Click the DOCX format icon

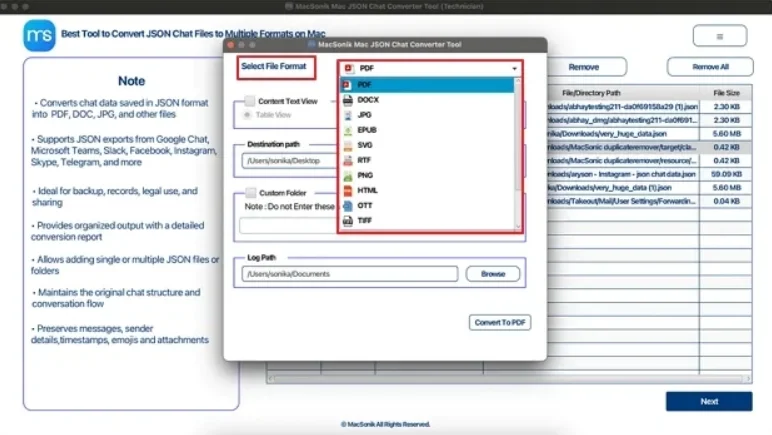[x=348, y=100]
